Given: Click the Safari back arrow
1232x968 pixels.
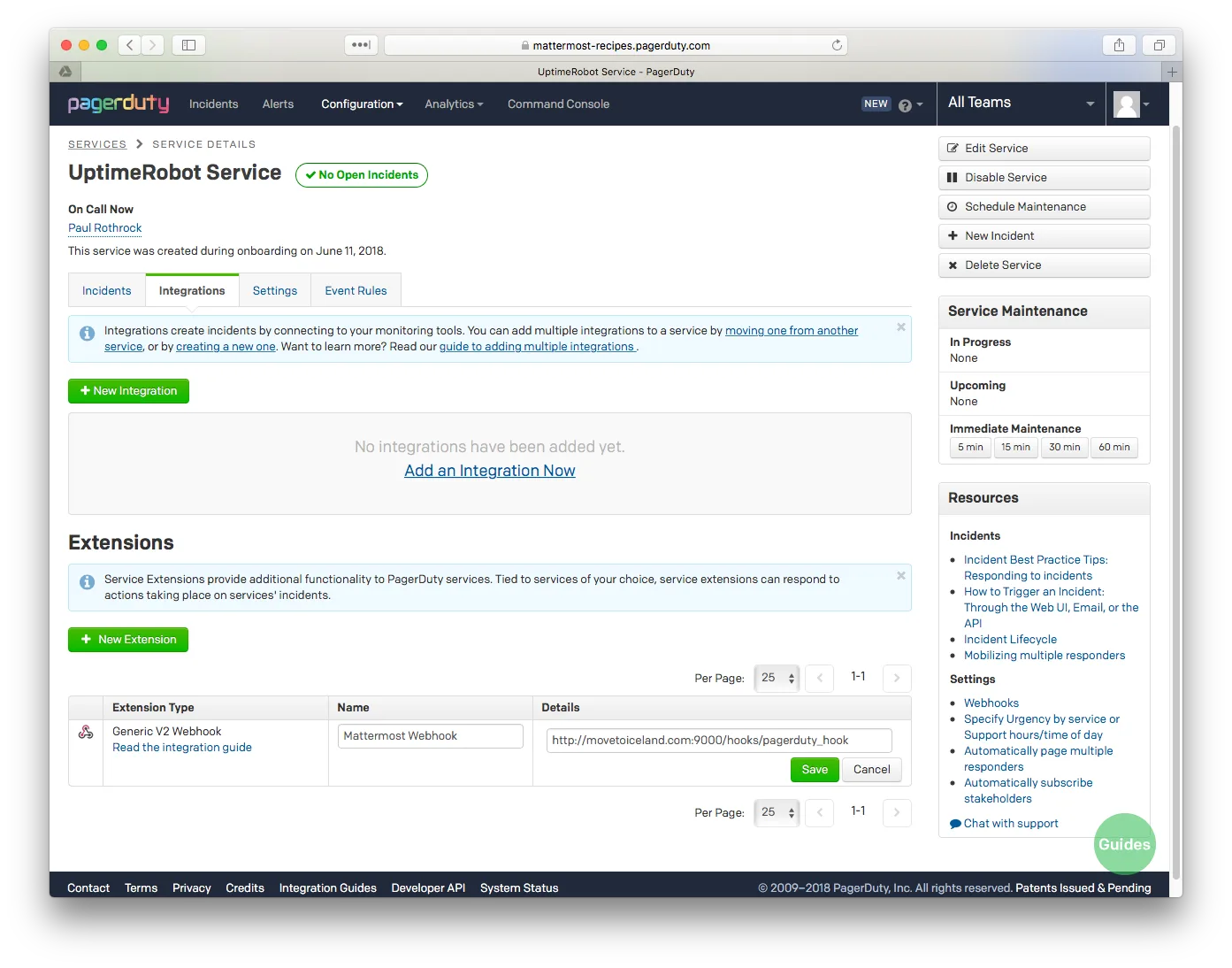Looking at the screenshot, I should pyautogui.click(x=130, y=44).
